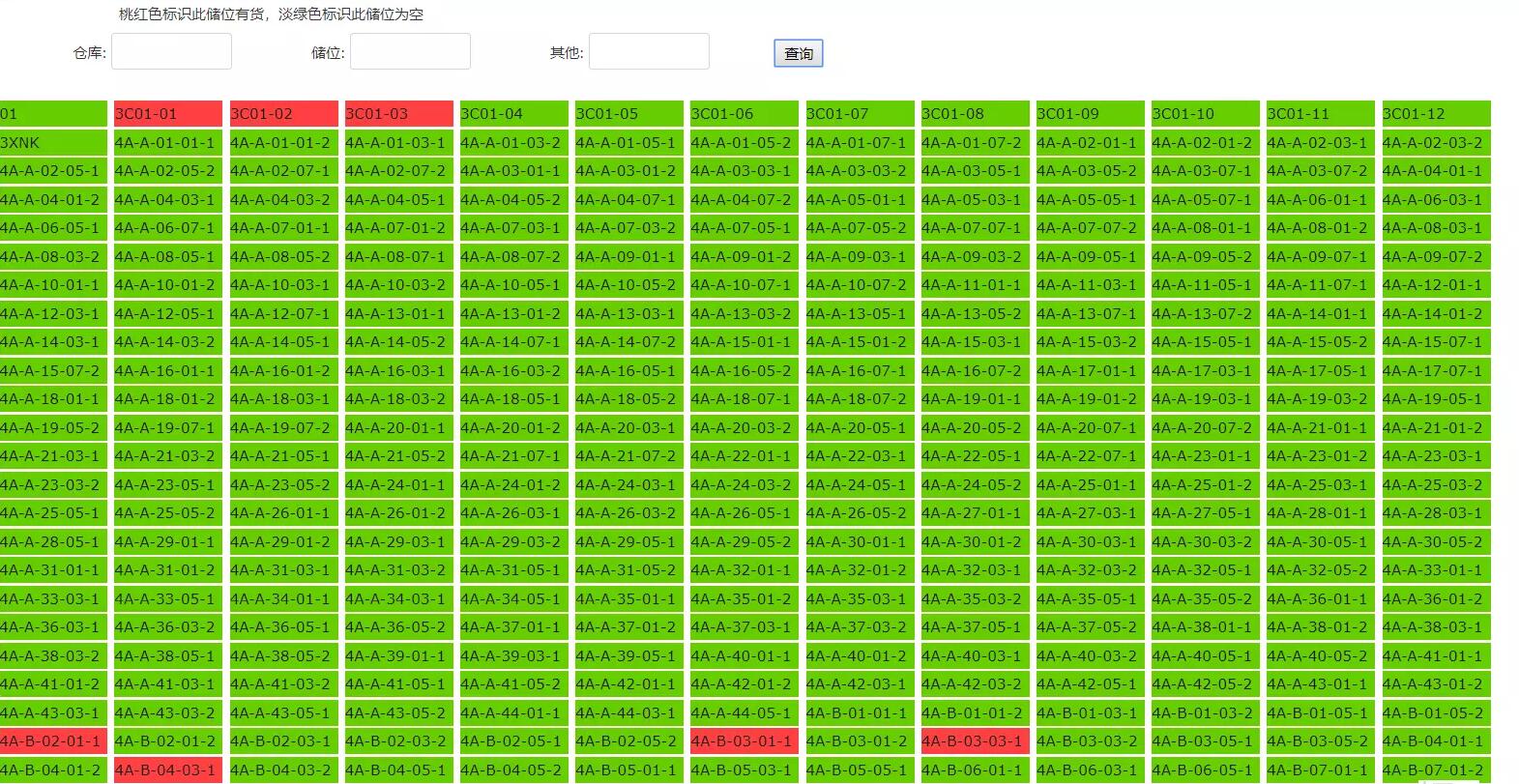Click cell 4A-A-37-05-2

tap(1091, 627)
